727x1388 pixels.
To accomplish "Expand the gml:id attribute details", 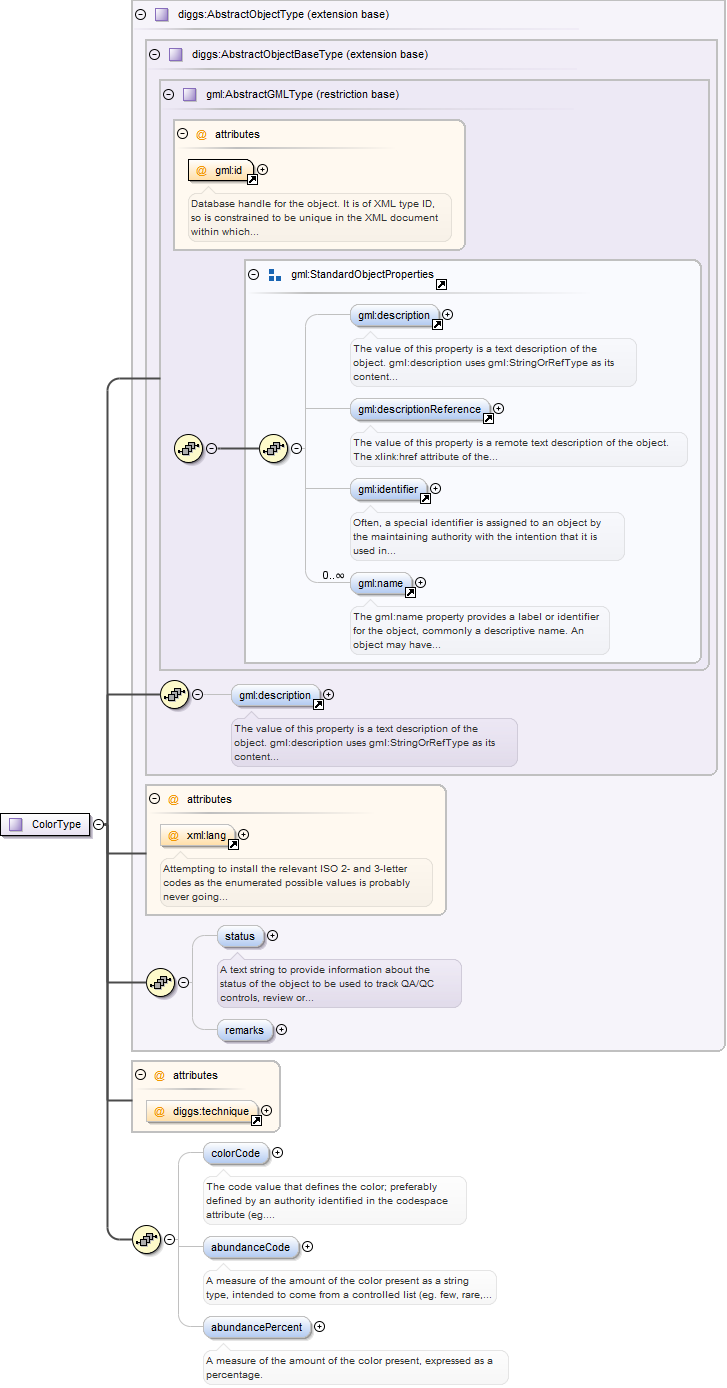I will coord(263,170).
